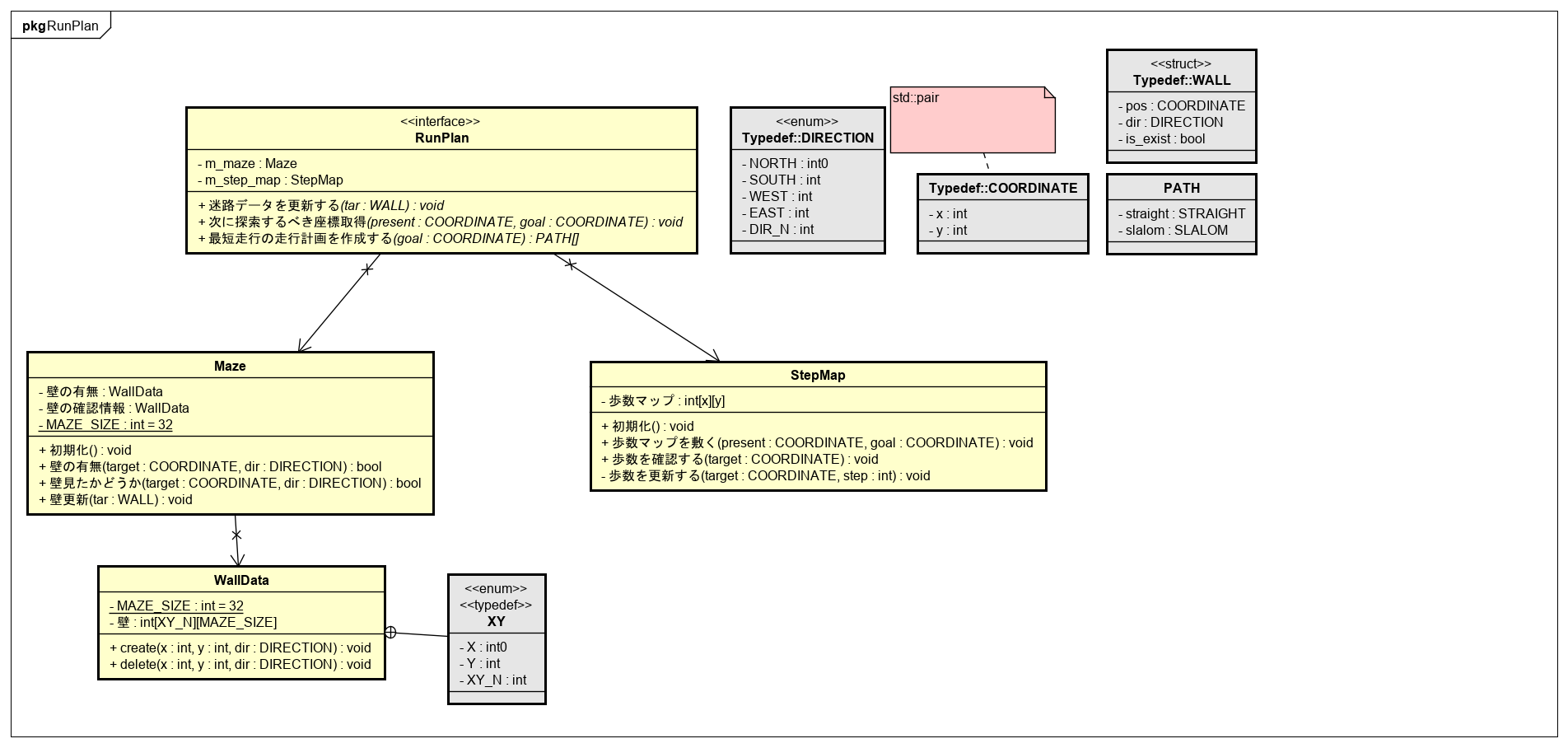The height and width of the screenshot is (748, 1568).
Task: Select MAZE_SIZE : int = 32 in Maze
Action: point(105,424)
